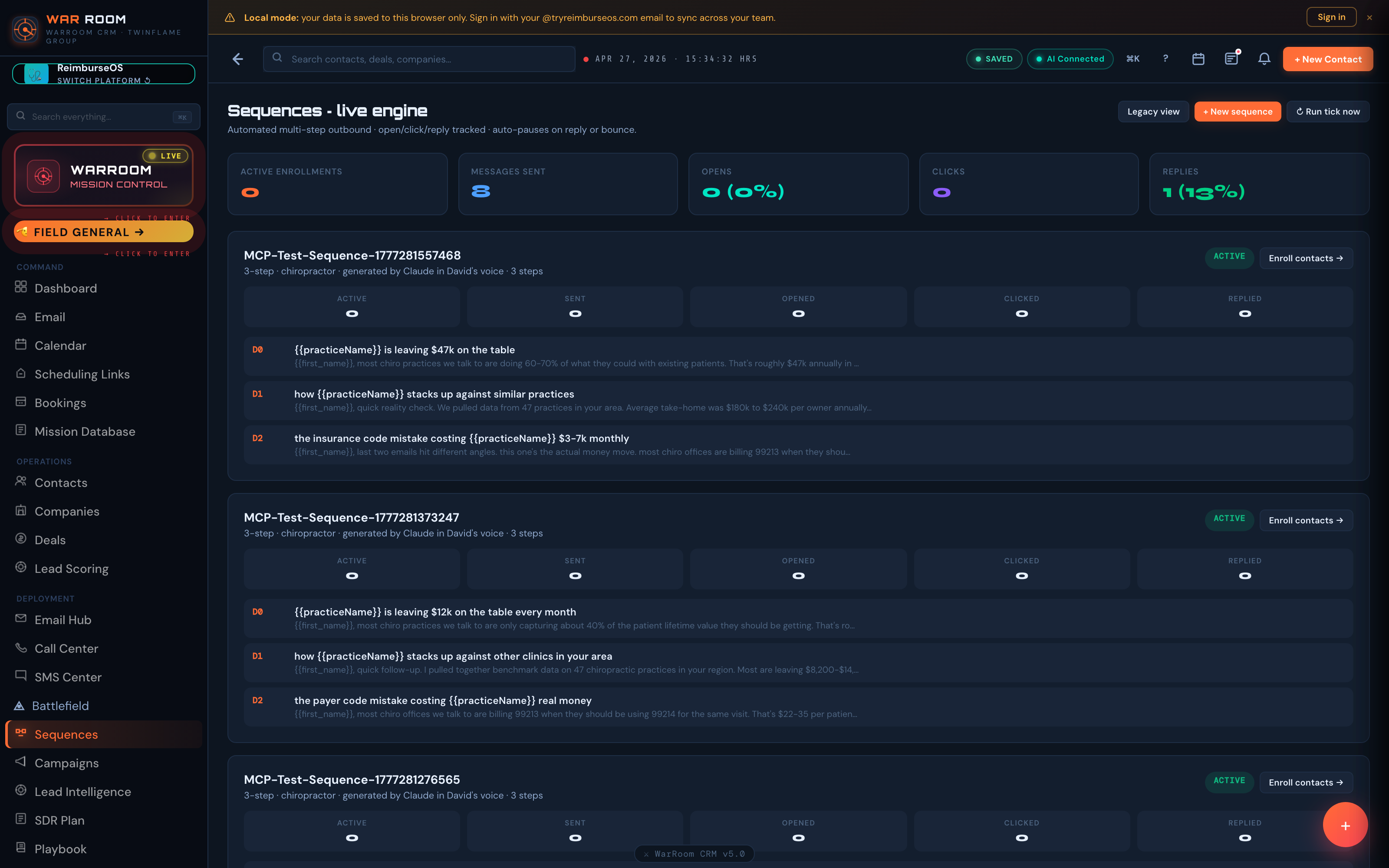Click the news feed icon with red dot
The height and width of the screenshot is (868, 1389).
click(x=1231, y=59)
